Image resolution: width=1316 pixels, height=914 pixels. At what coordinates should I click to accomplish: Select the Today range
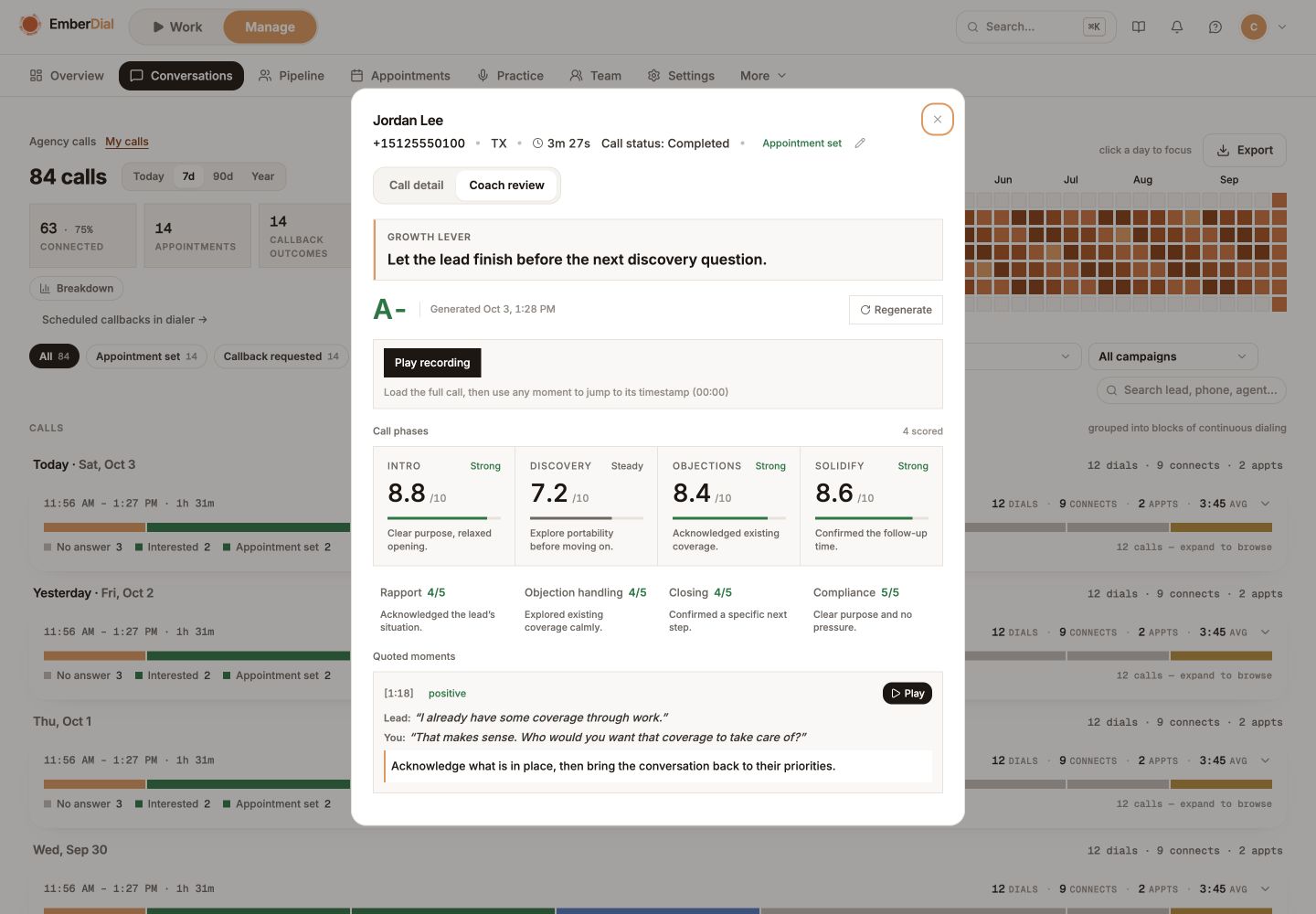pos(148,176)
